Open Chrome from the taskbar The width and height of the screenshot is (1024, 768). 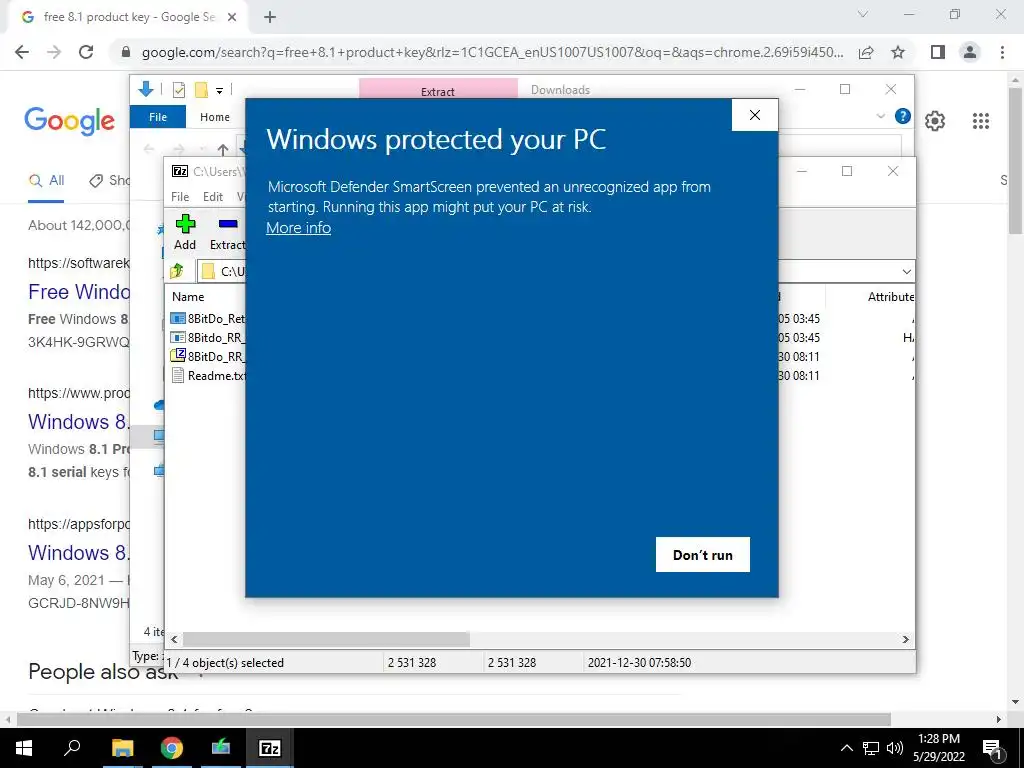pyautogui.click(x=172, y=748)
